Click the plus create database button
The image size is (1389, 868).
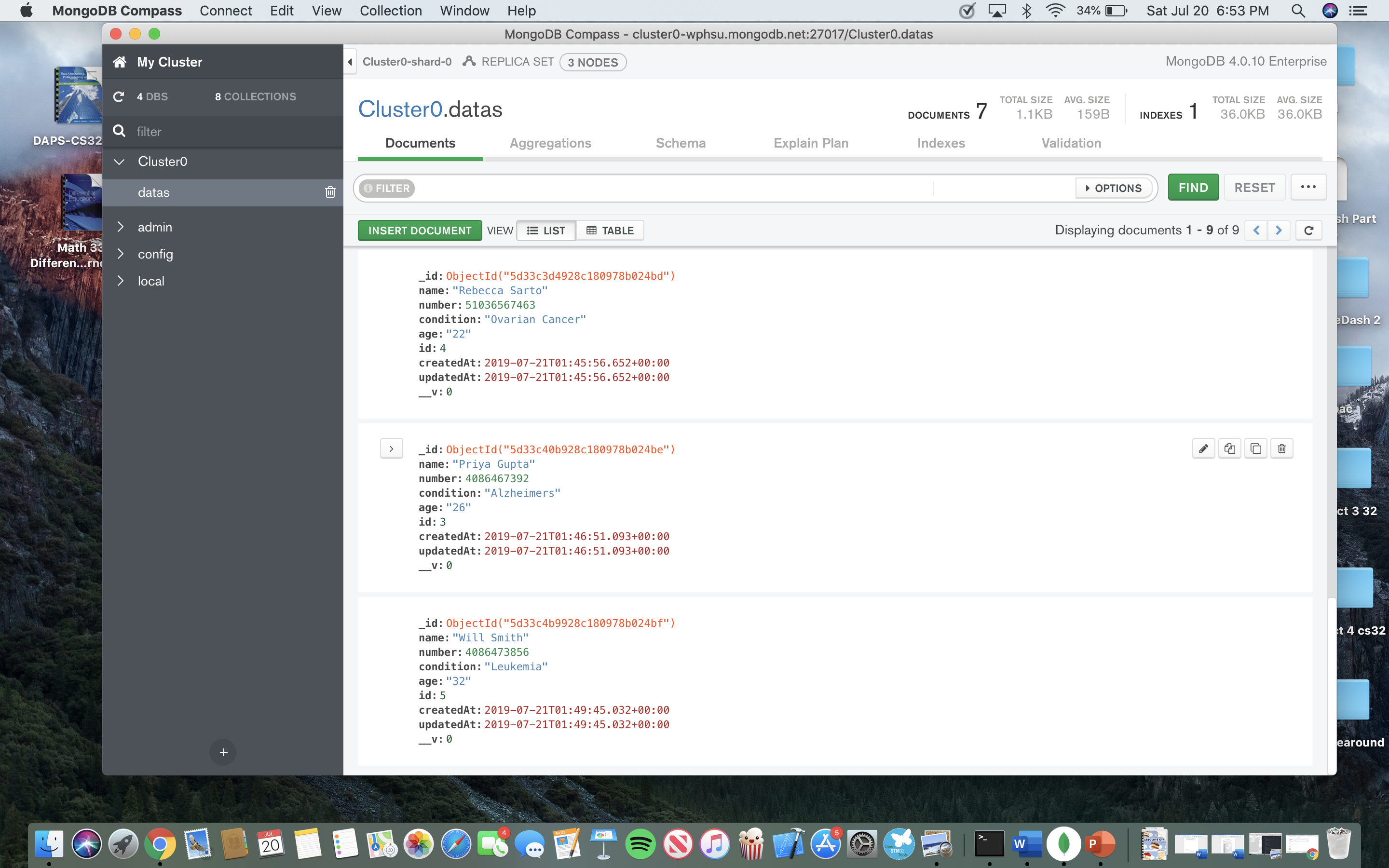pos(223,752)
